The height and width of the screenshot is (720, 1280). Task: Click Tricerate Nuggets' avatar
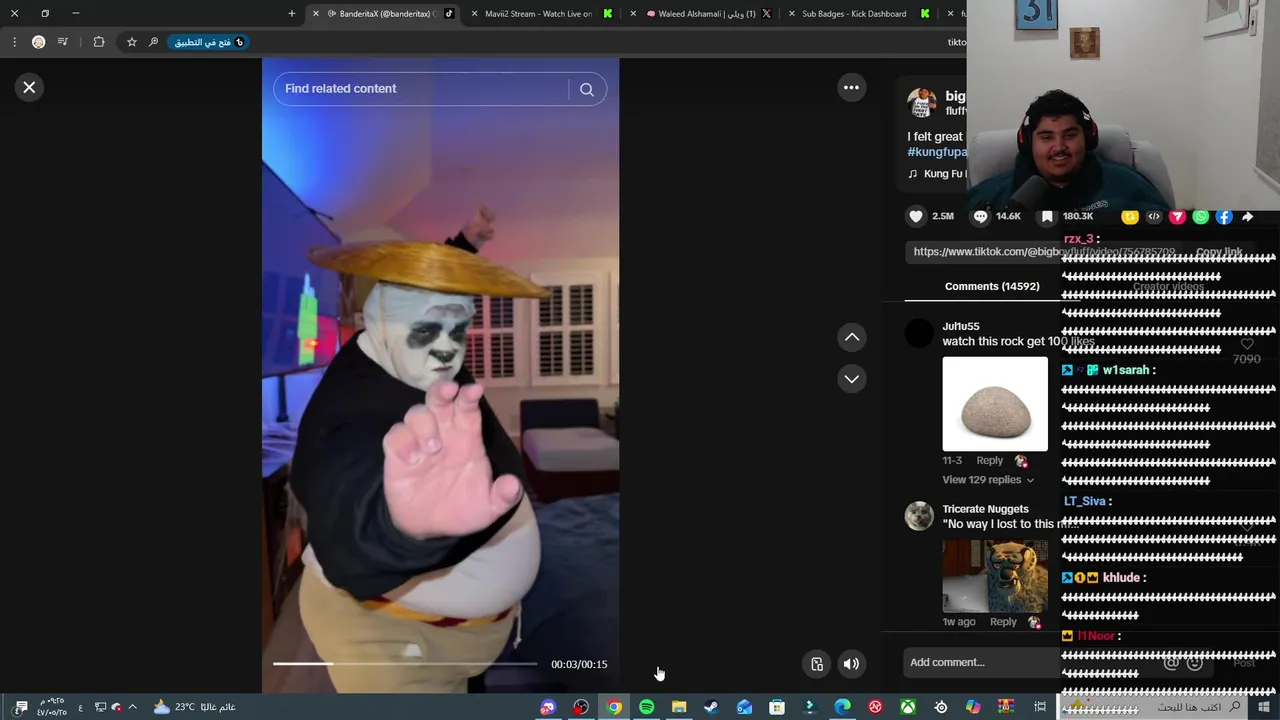pos(919,516)
